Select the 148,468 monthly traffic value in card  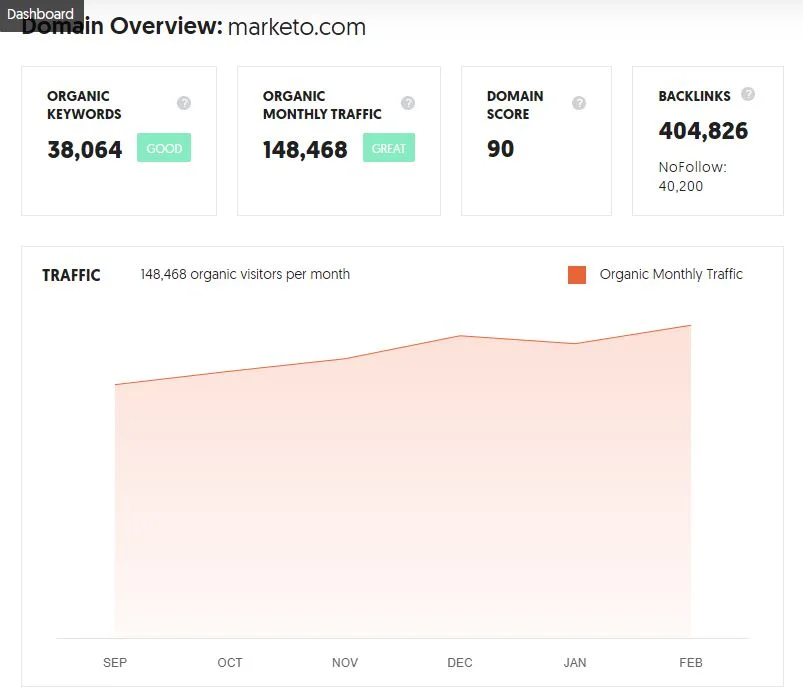coord(305,150)
